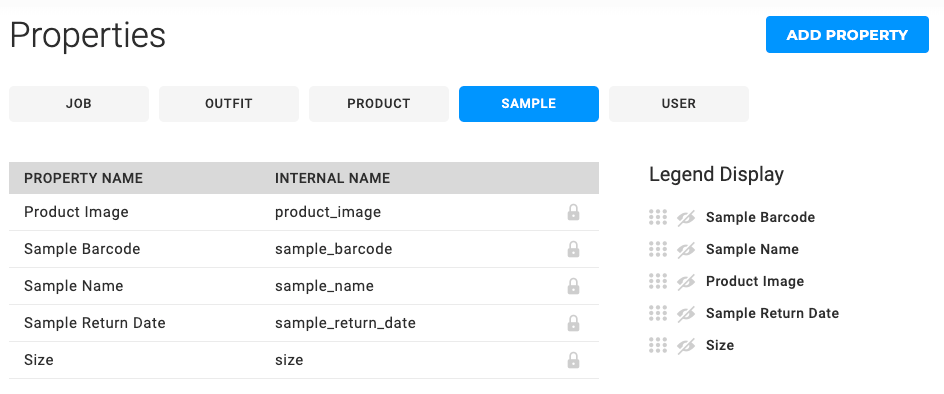Click lock icon beside sample_return_date
Viewport: 944px width, 394px height.
click(x=573, y=323)
